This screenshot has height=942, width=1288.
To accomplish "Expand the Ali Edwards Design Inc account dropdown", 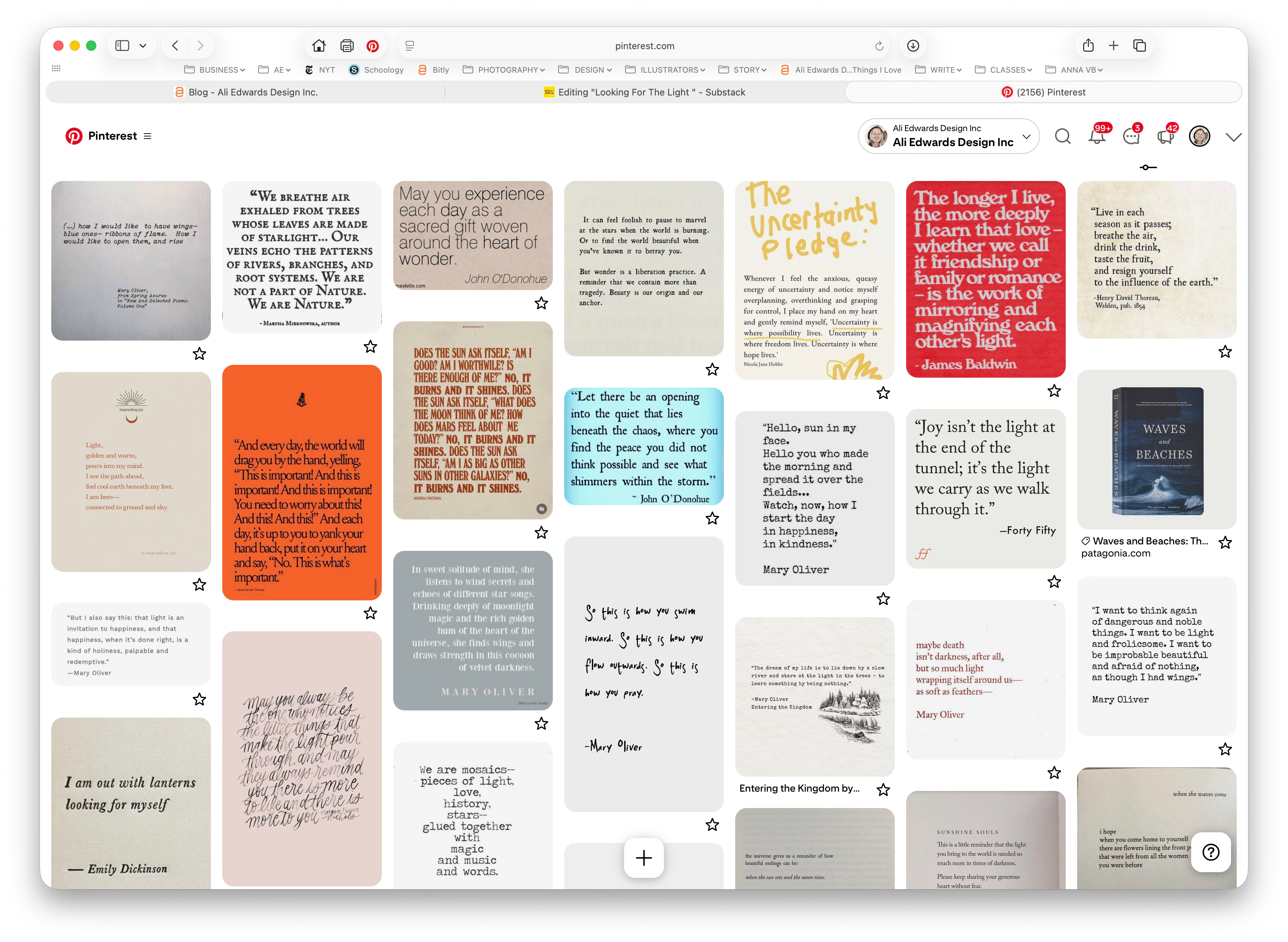I will (x=1027, y=137).
